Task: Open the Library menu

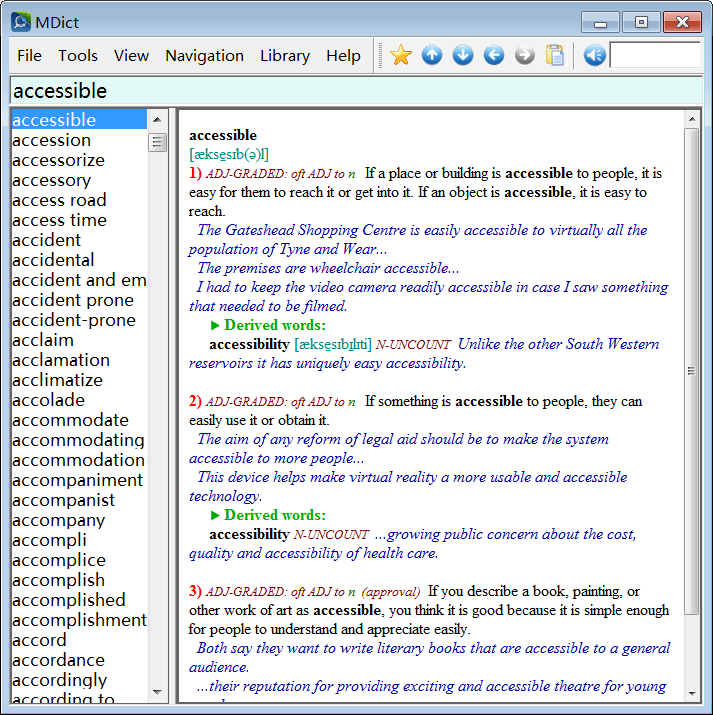Action: [x=285, y=56]
